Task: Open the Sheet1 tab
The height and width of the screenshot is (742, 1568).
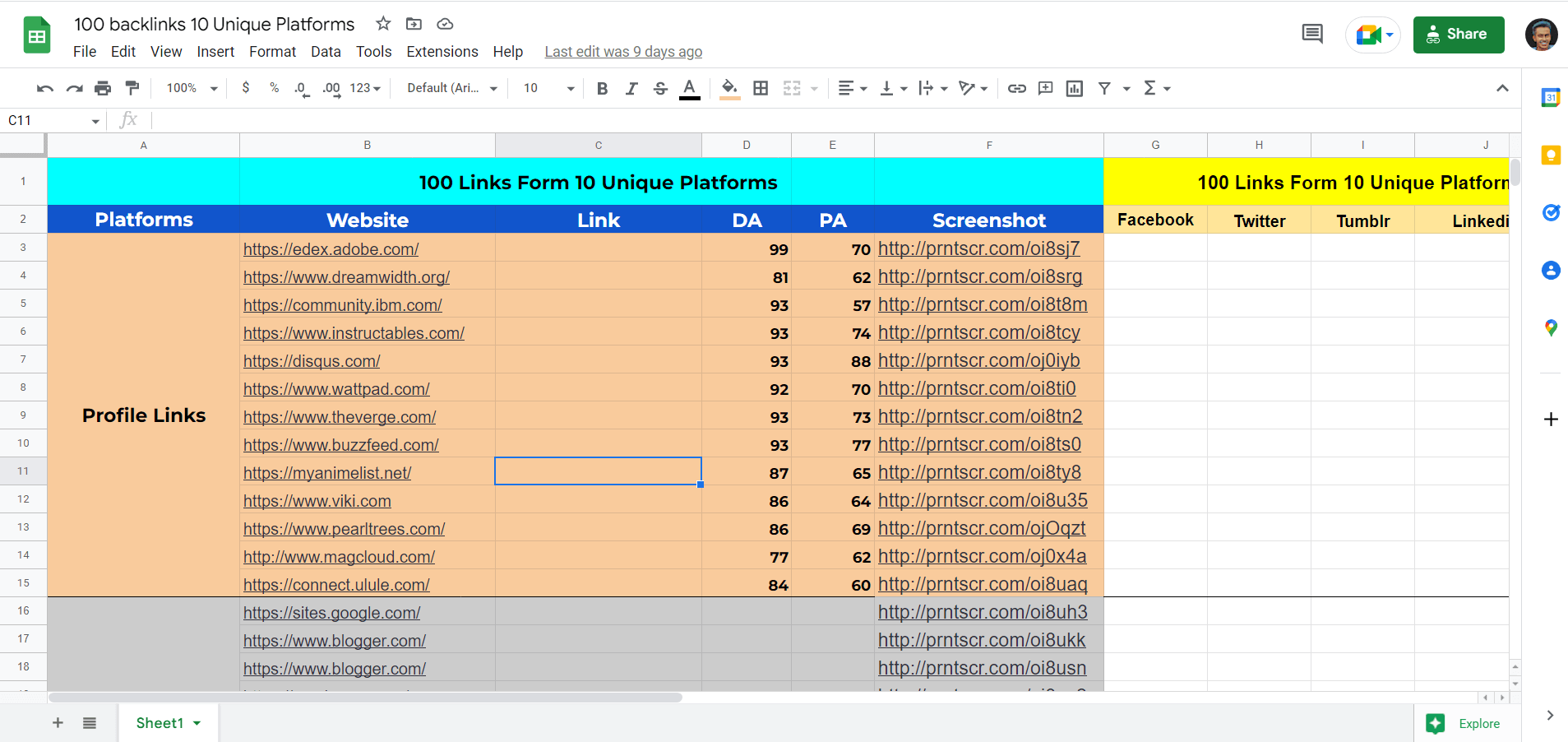Action: click(x=169, y=723)
